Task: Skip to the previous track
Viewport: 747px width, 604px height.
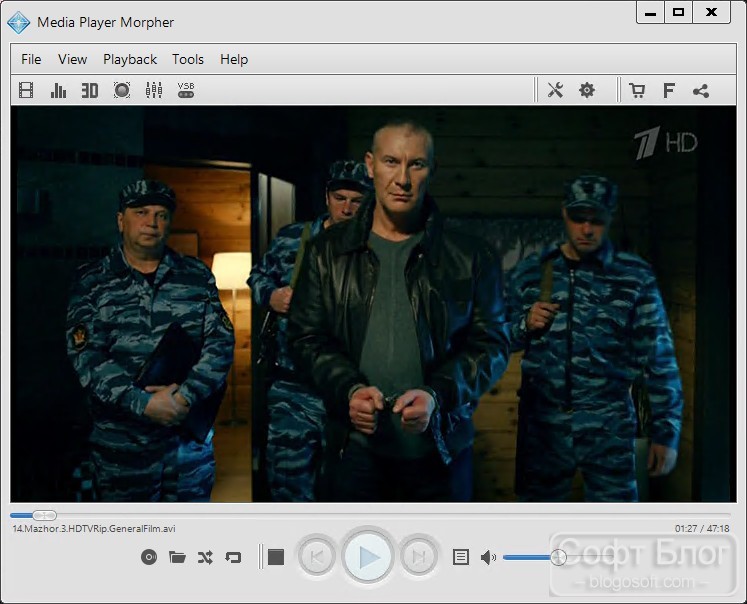Action: [x=317, y=556]
